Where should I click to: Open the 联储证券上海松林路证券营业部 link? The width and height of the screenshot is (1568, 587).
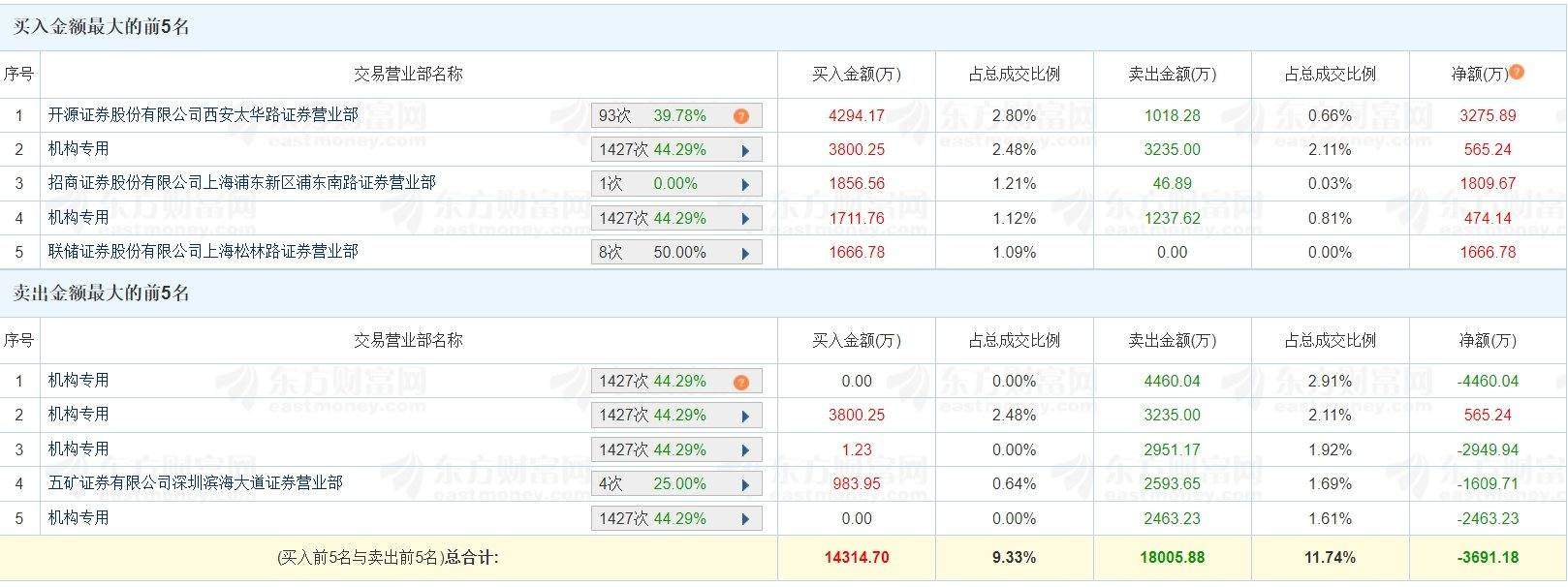pyautogui.click(x=203, y=251)
